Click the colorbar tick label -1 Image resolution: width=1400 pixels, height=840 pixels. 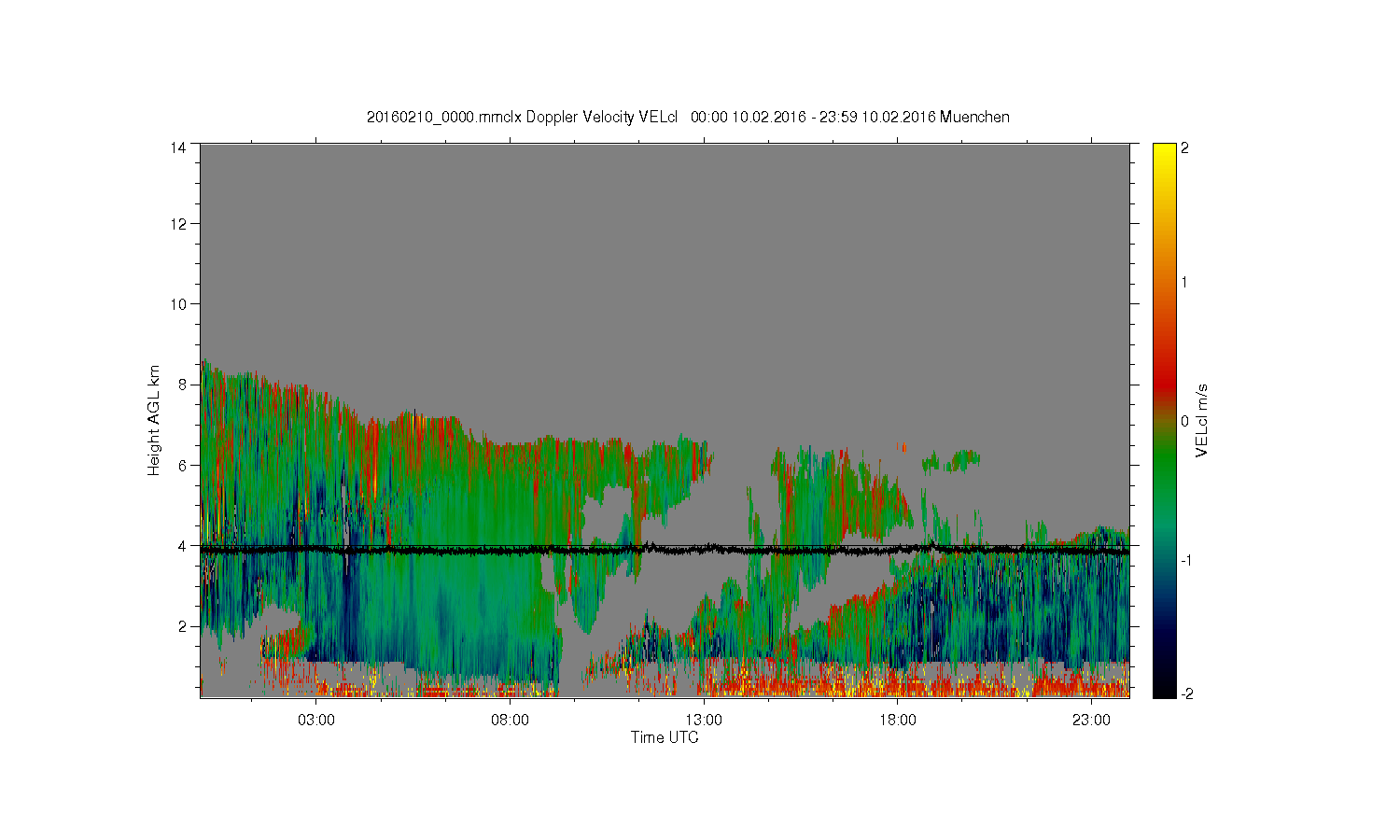(1185, 560)
